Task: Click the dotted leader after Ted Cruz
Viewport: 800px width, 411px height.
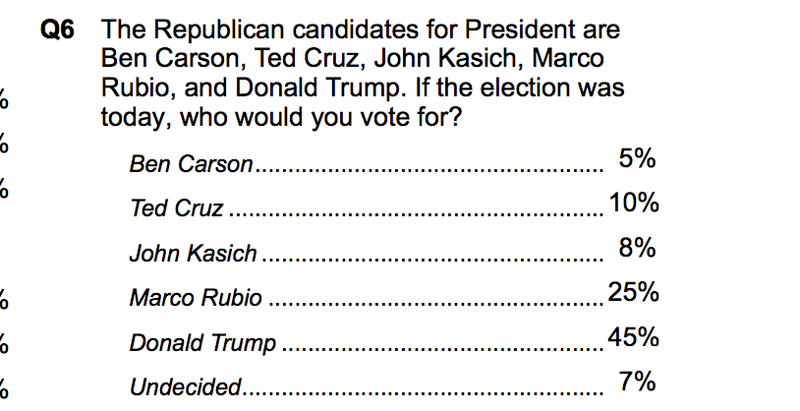Action: [416, 214]
